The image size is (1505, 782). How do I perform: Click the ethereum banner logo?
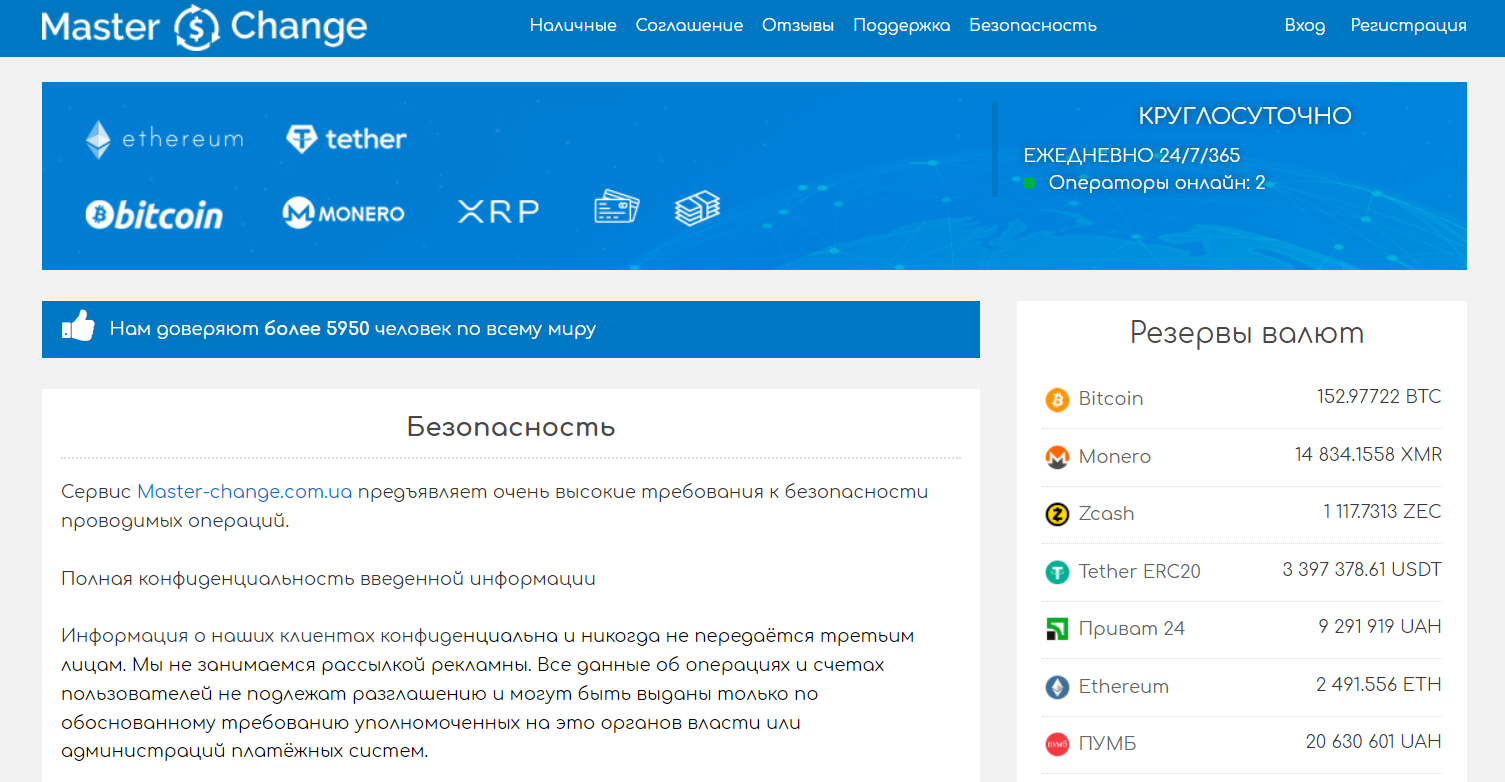pos(164,140)
